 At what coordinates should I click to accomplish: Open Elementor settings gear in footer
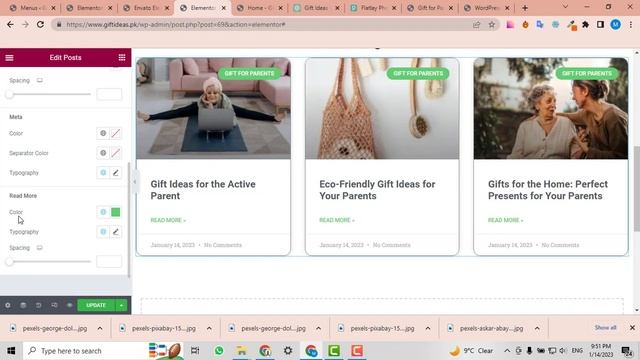pyautogui.click(x=8, y=305)
